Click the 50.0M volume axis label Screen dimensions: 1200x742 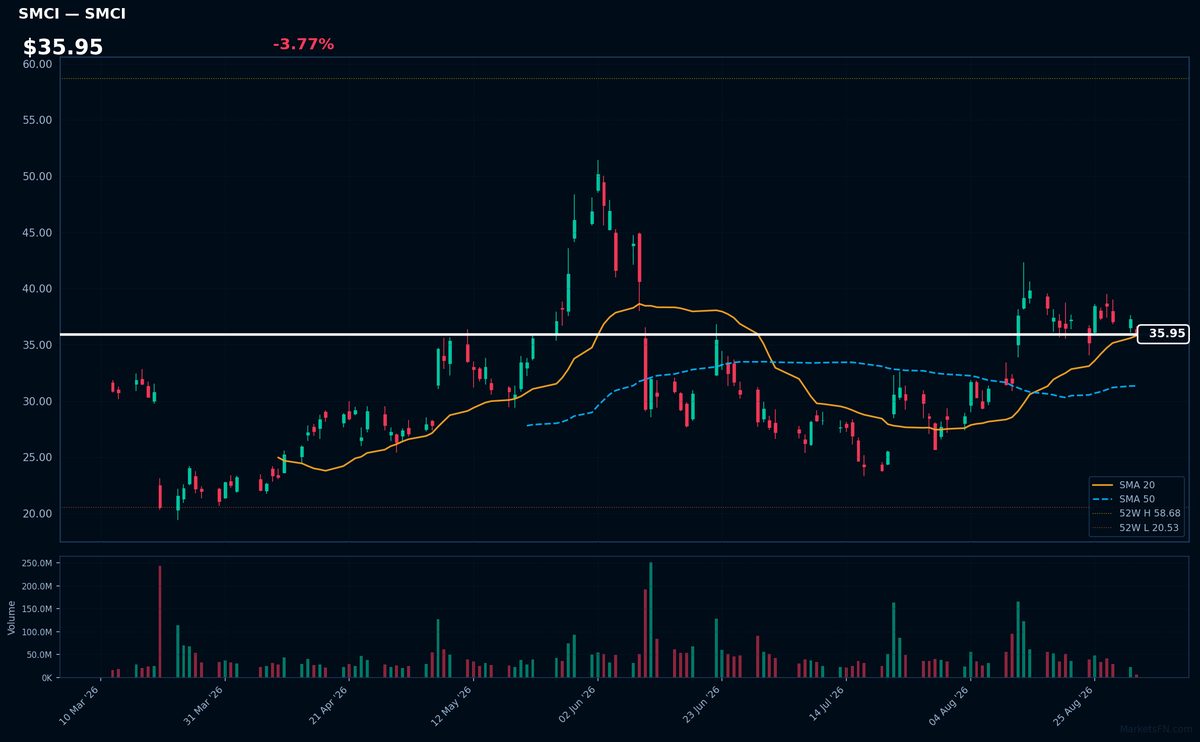coord(39,655)
